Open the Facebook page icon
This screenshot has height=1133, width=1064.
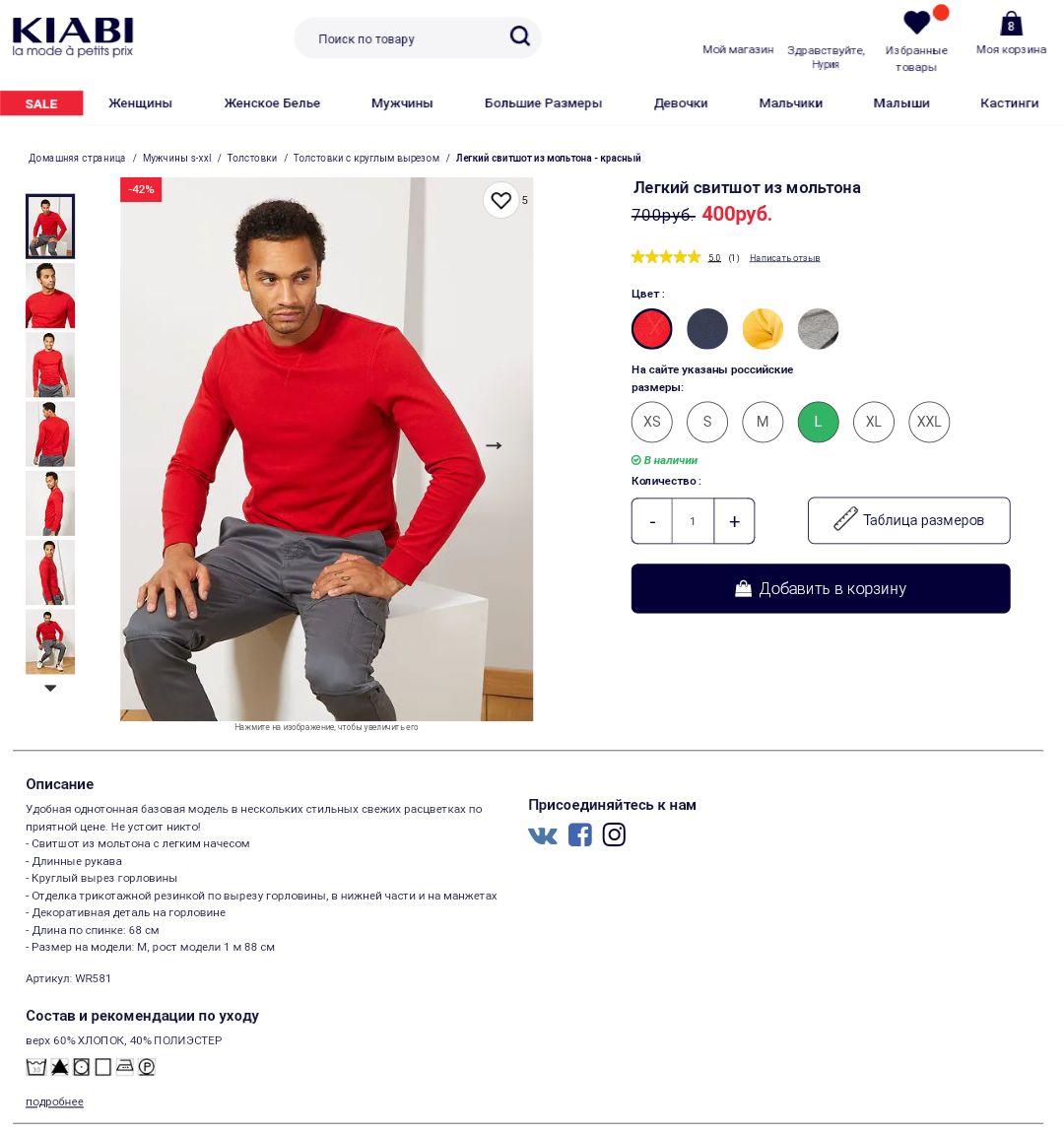580,834
